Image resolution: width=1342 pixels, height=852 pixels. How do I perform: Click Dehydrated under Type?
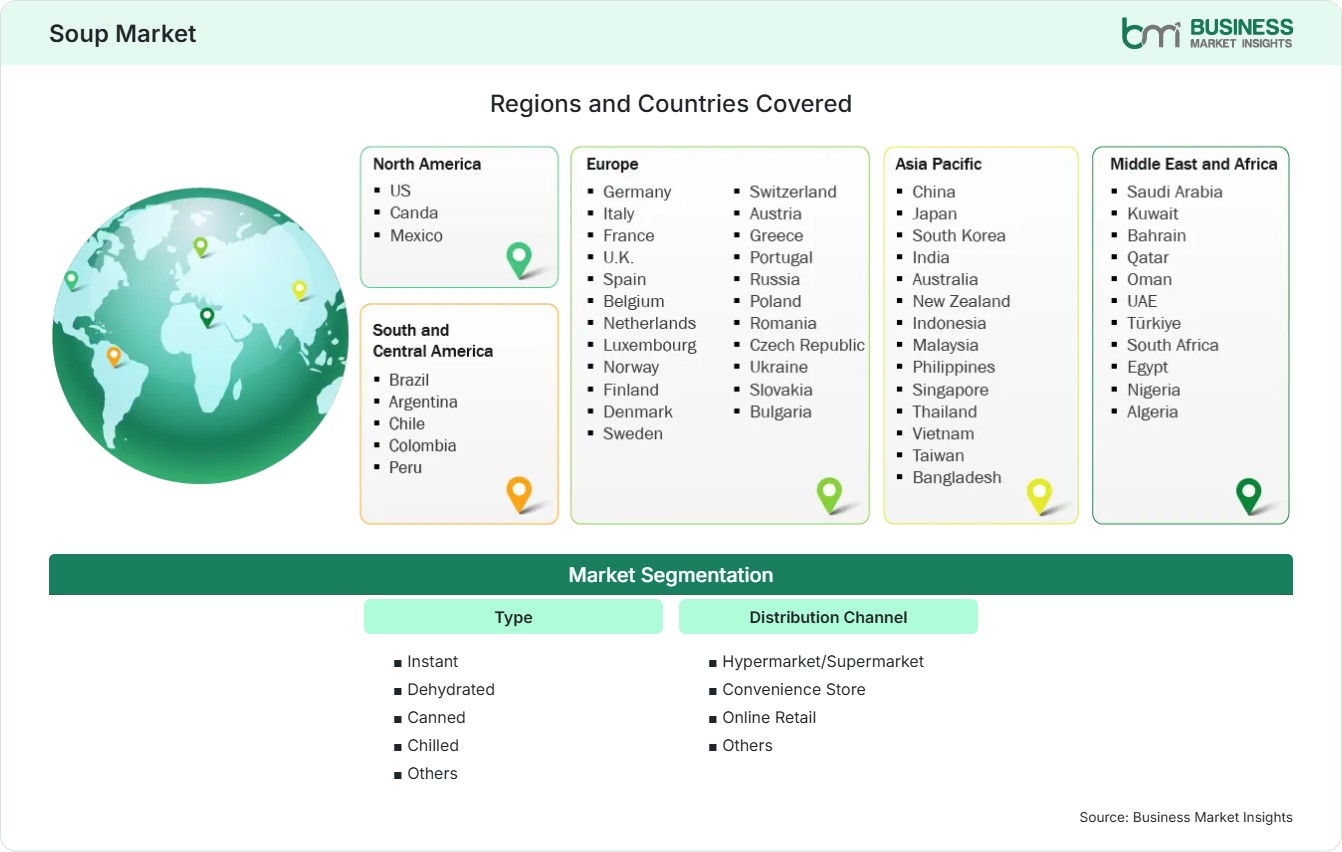(x=451, y=690)
